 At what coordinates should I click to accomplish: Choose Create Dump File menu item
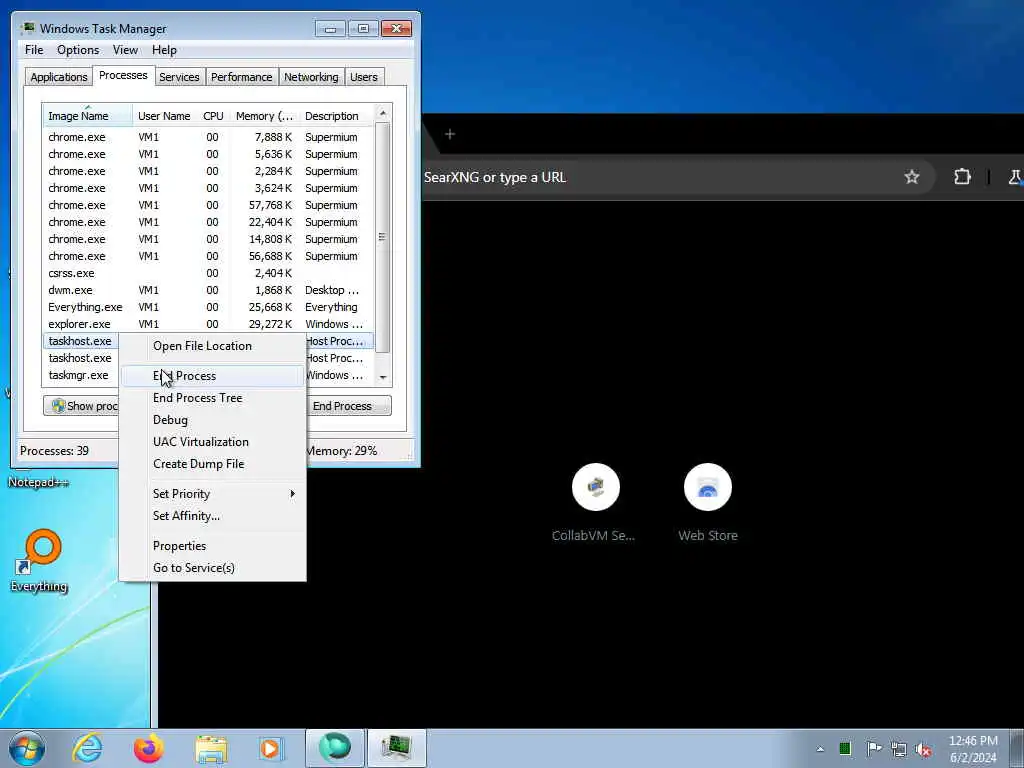212,464
